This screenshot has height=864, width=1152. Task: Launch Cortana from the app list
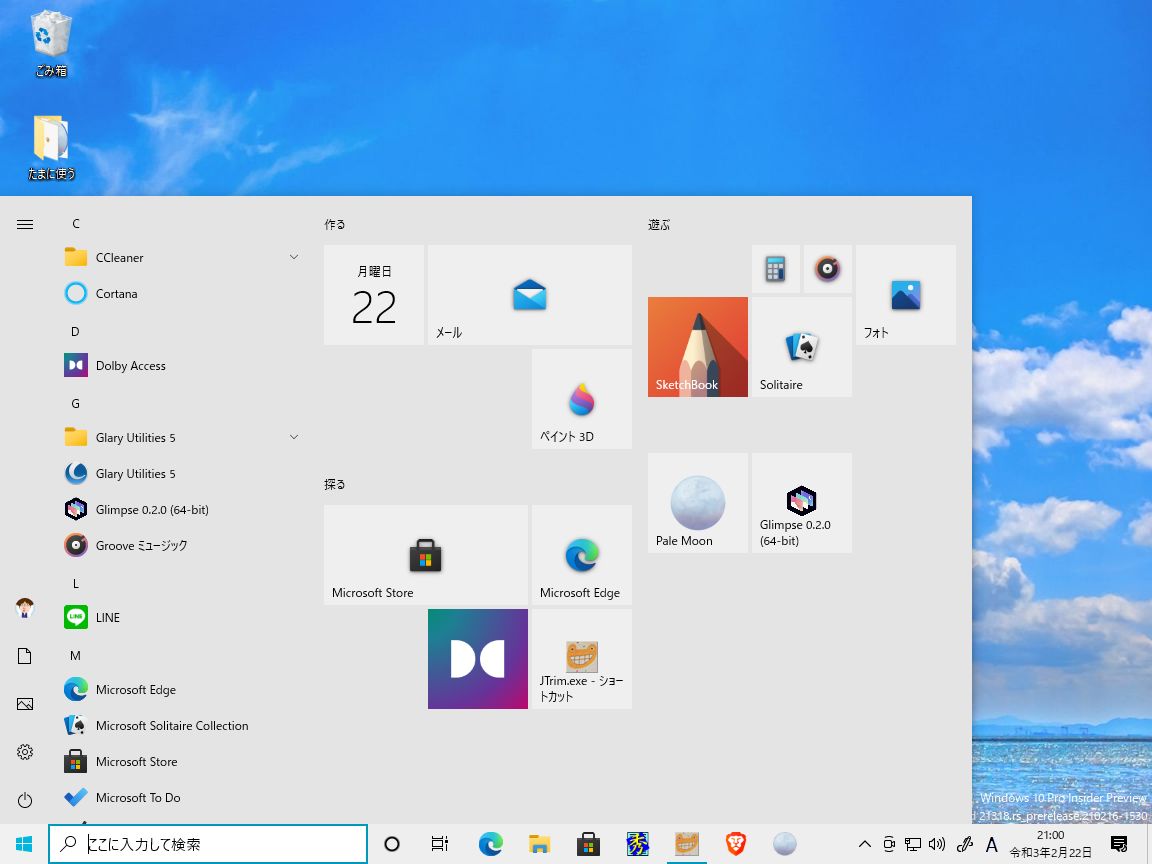click(x=181, y=293)
